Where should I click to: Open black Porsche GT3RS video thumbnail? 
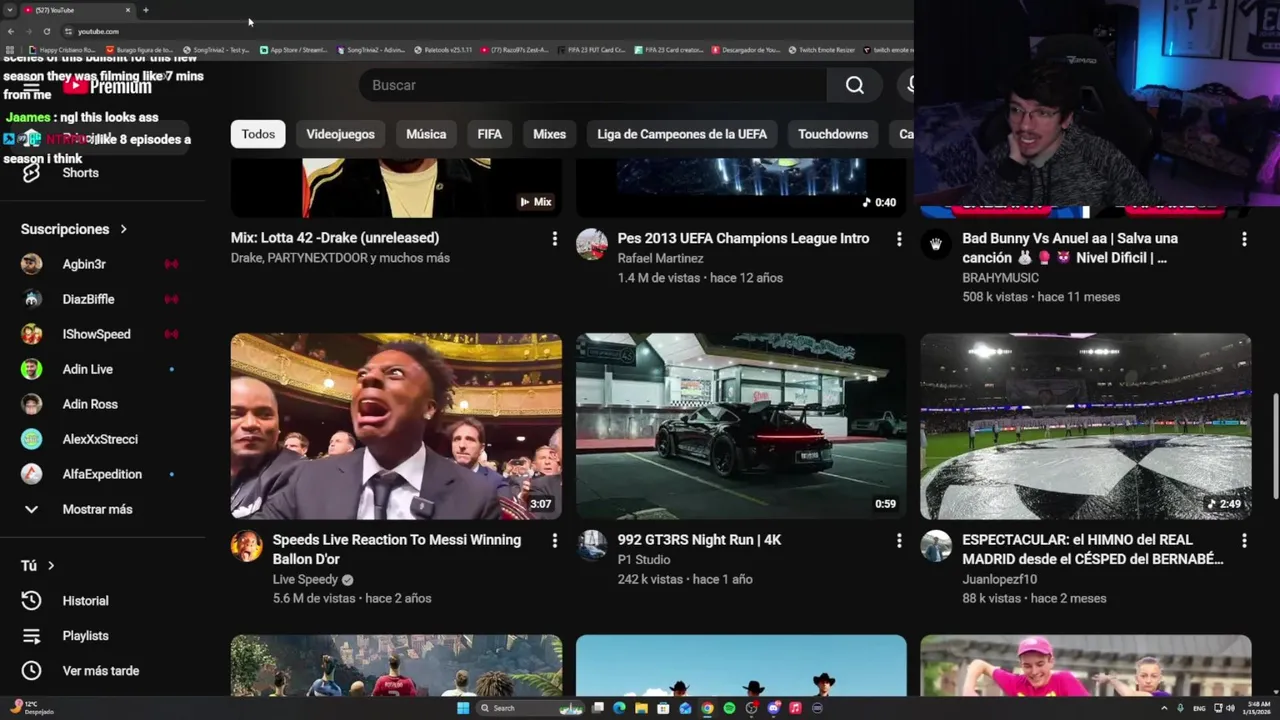[x=741, y=426]
